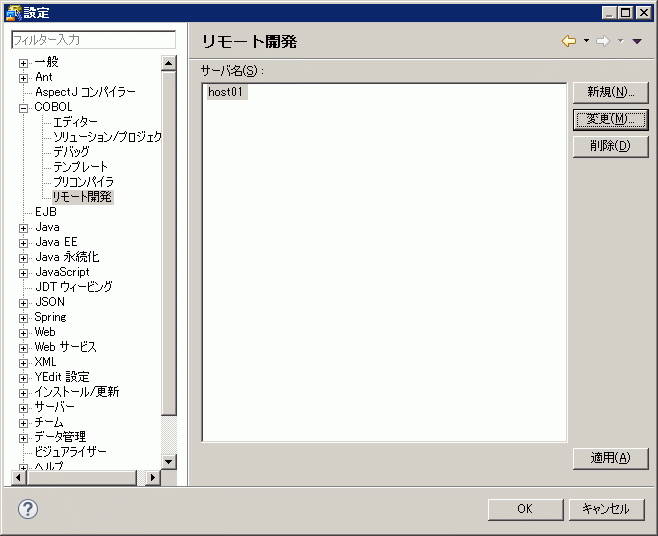Image resolution: width=658 pixels, height=536 pixels.
Task: Expand the Java tree node
Action: click(24, 228)
